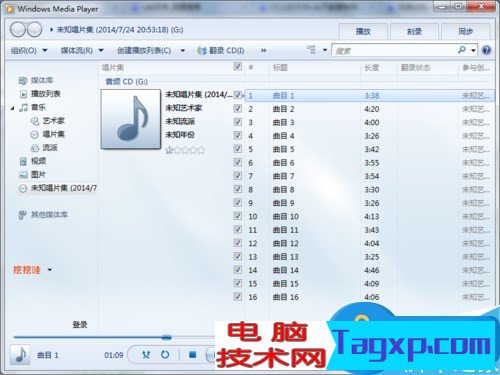Uncheck the checkbox for track 12

tap(238, 243)
